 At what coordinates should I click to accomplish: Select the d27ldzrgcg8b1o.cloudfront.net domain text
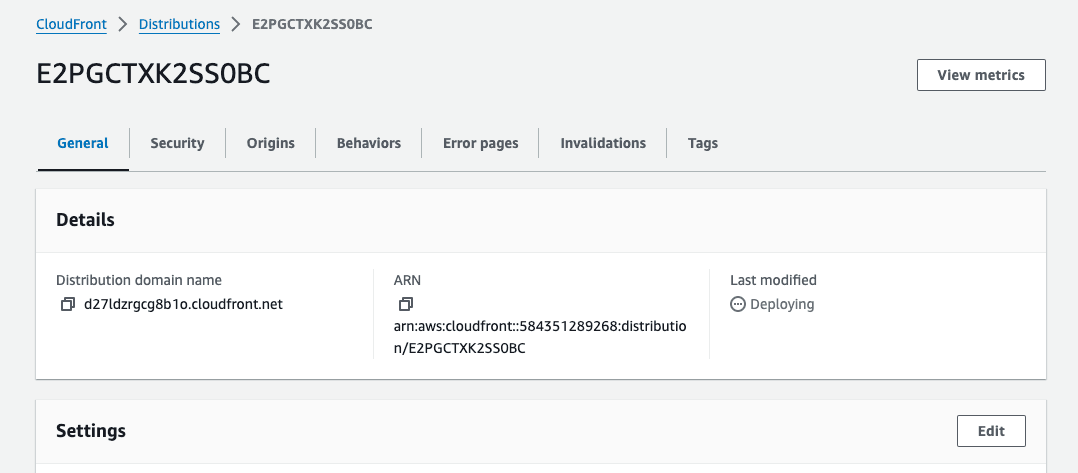click(183, 304)
